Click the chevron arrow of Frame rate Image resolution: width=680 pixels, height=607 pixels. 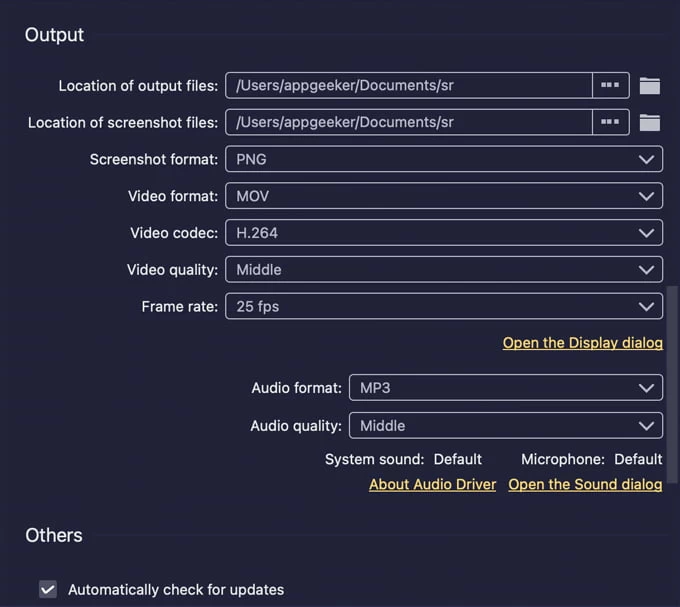coord(646,307)
